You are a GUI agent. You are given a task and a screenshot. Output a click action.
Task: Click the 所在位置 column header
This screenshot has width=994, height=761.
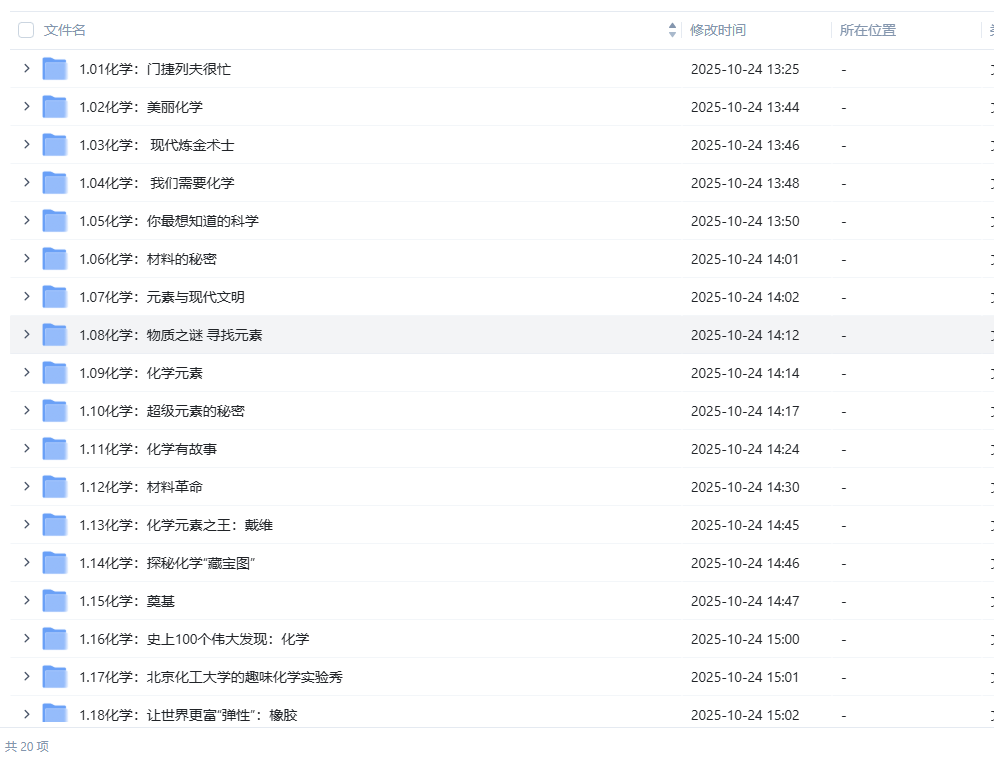click(867, 30)
